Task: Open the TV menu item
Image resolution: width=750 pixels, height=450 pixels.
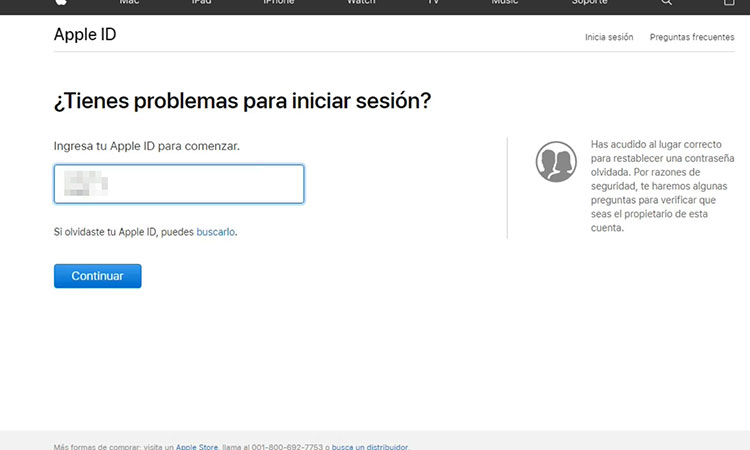Action: click(433, 2)
